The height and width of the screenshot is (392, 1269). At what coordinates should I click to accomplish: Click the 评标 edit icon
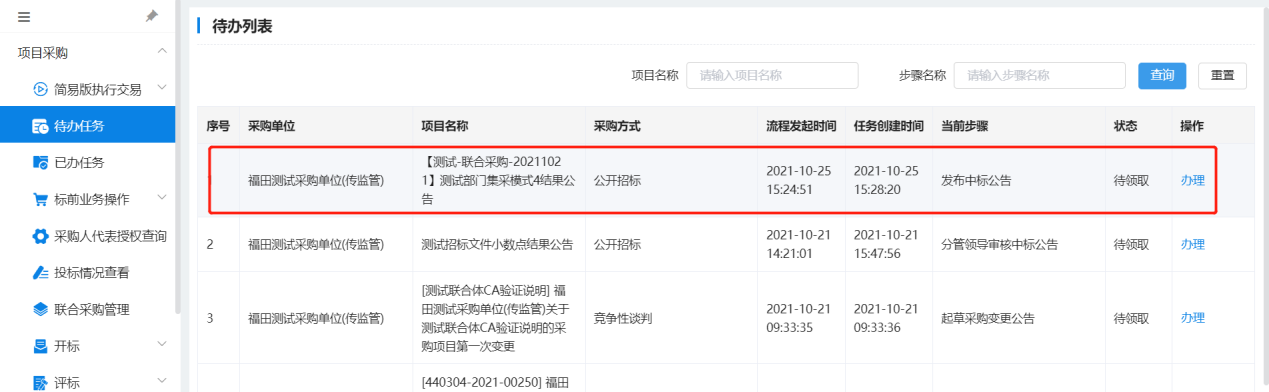[41, 383]
